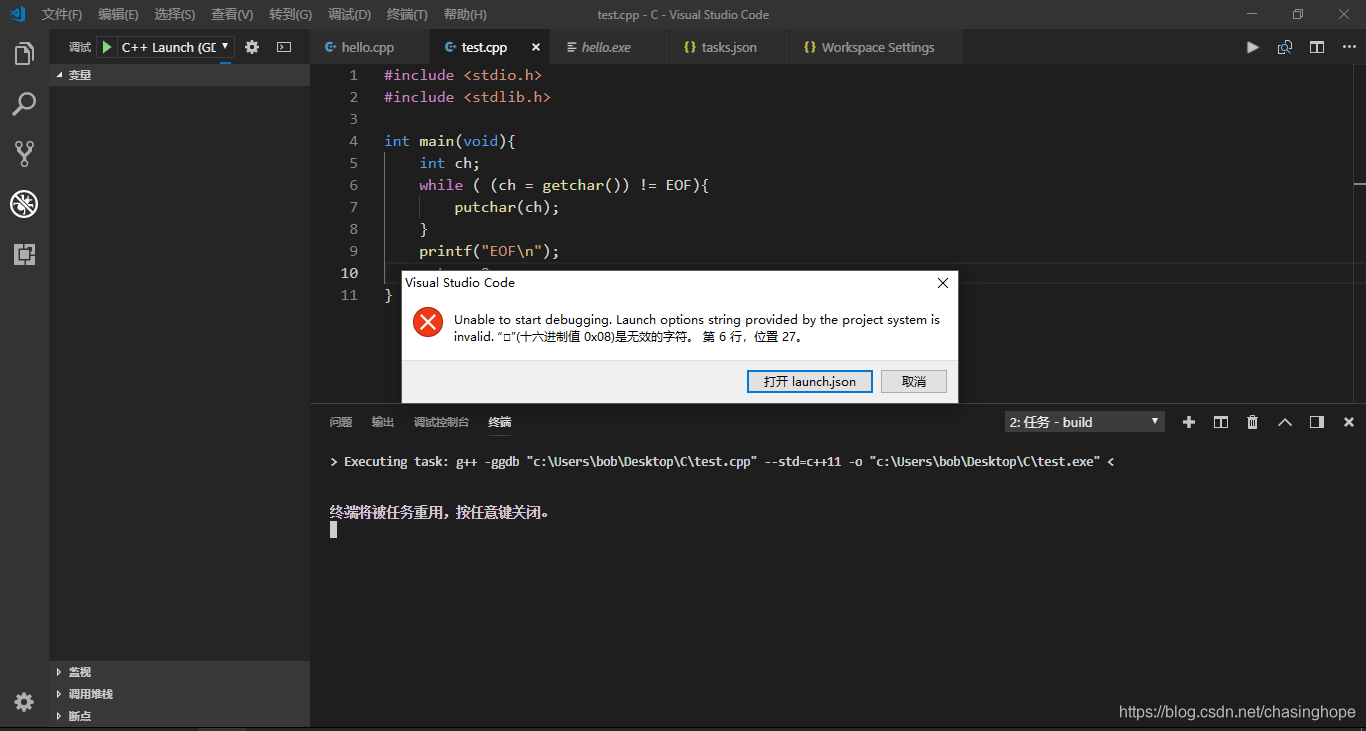Open the 编辑(E) menu
The image size is (1366, 731).
point(118,14)
